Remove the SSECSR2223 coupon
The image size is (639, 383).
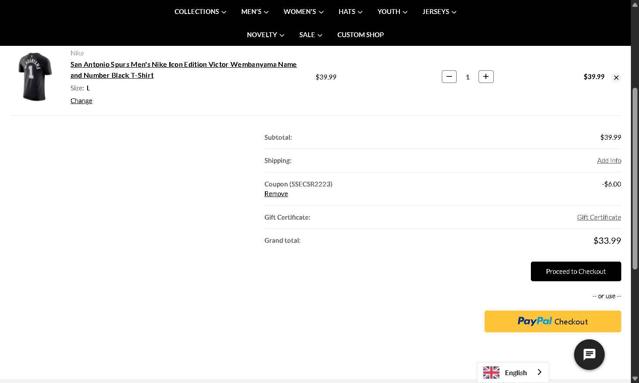tap(276, 194)
